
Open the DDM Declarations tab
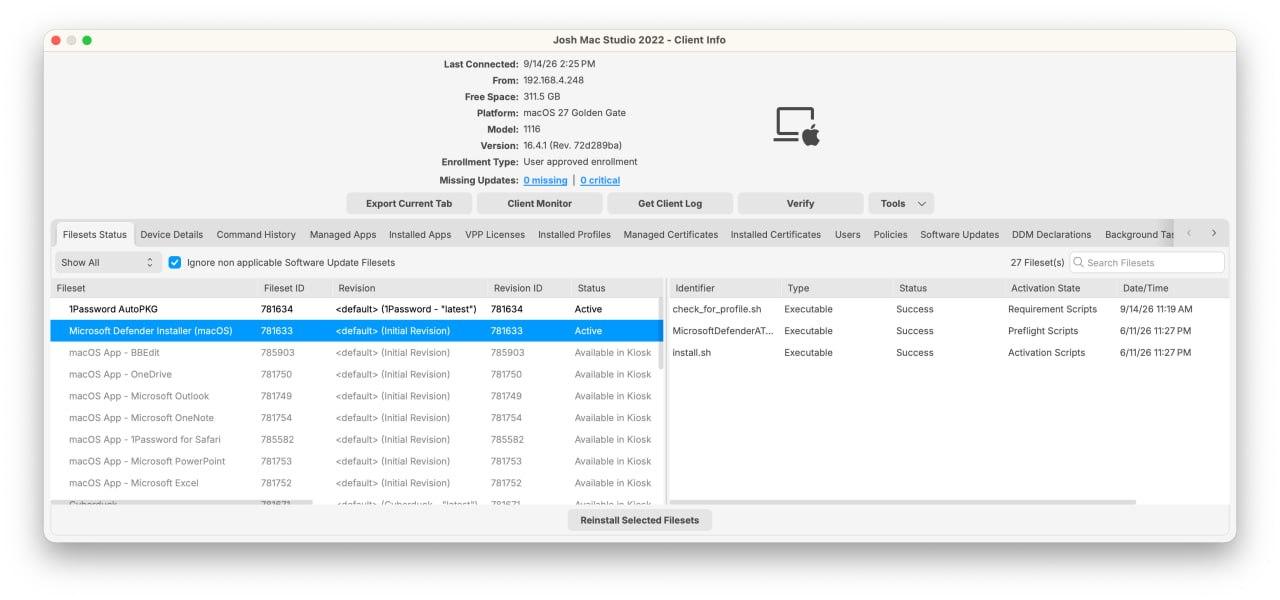(1052, 235)
